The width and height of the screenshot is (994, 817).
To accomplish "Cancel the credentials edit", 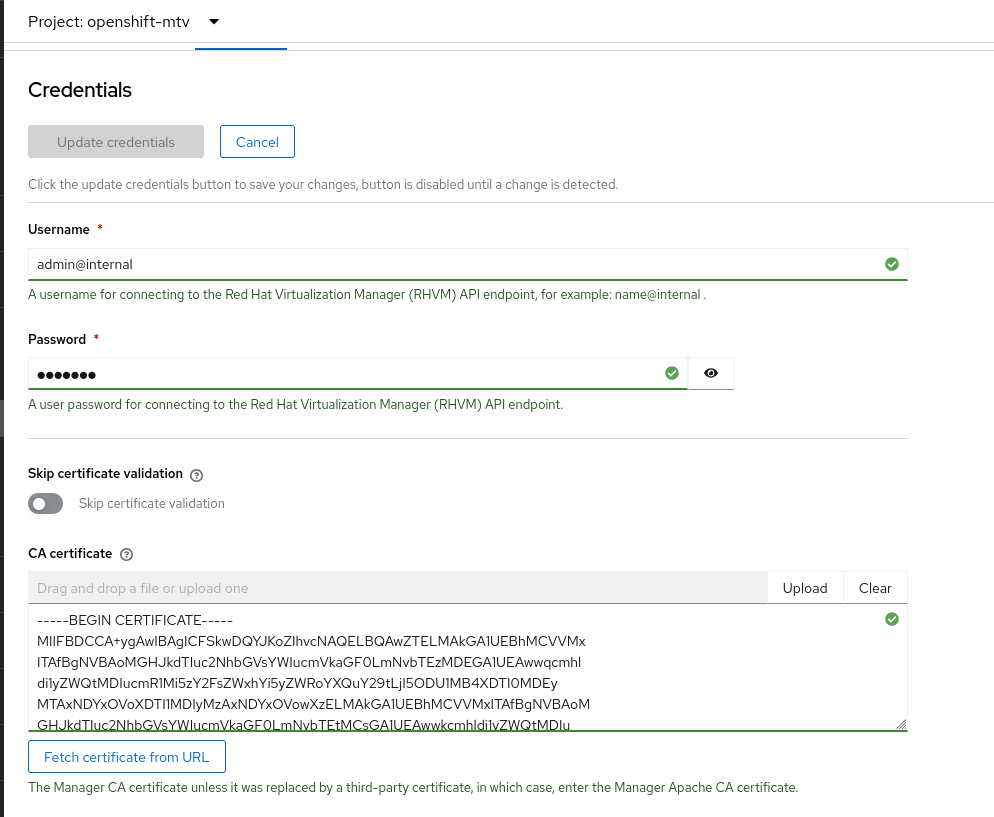I will click(257, 142).
